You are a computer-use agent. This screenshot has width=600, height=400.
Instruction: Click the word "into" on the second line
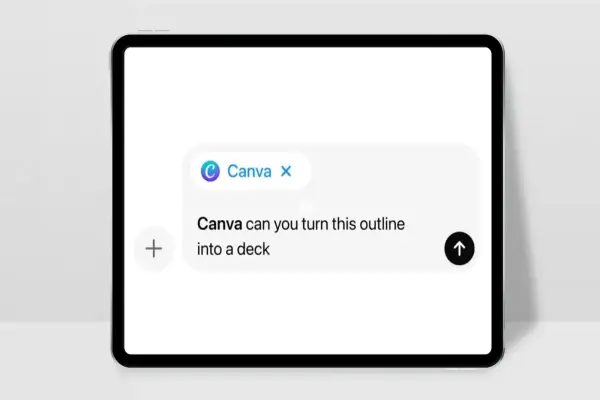tap(212, 251)
